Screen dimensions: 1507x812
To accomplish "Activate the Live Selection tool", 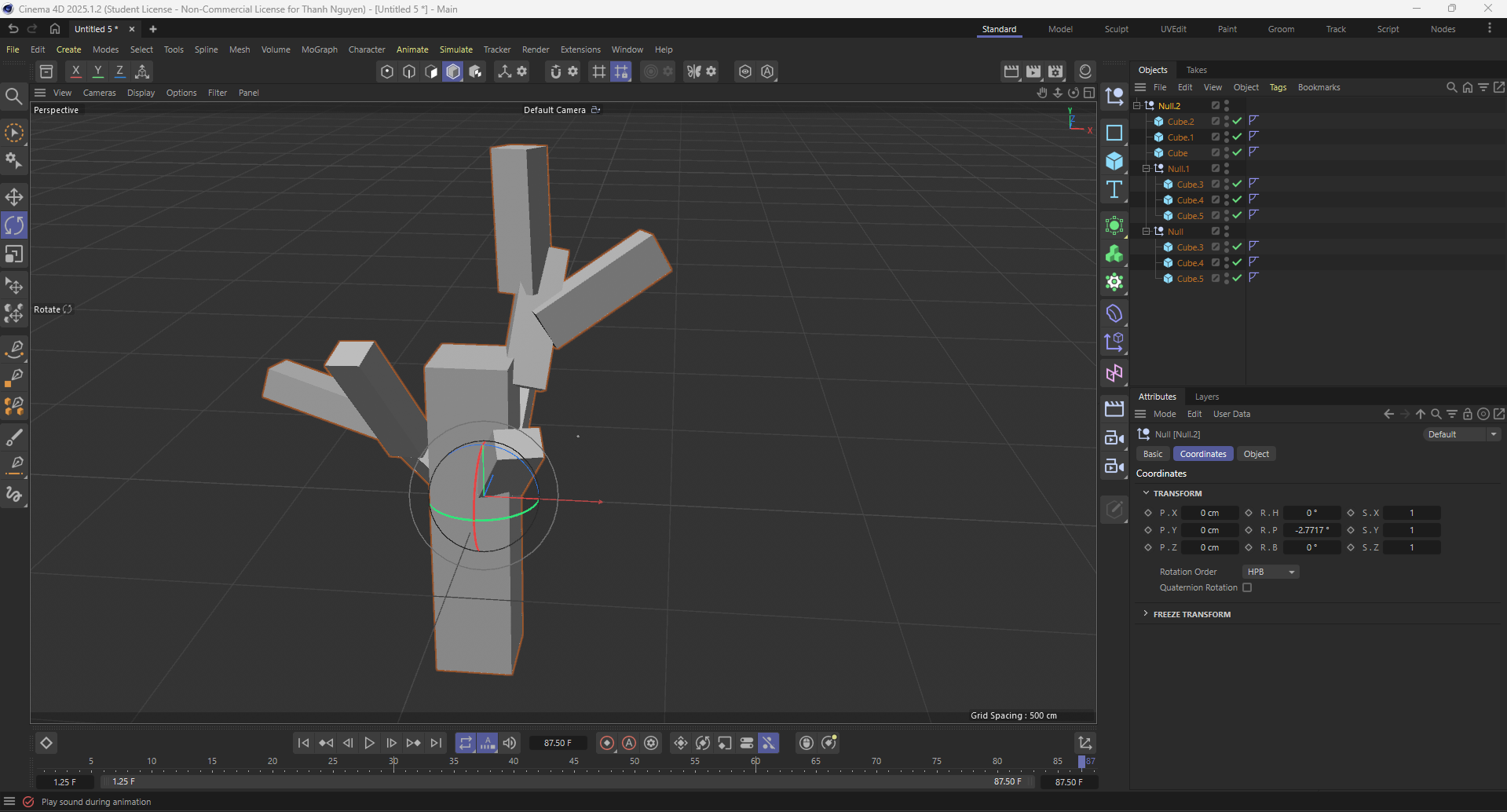I will 14,134.
